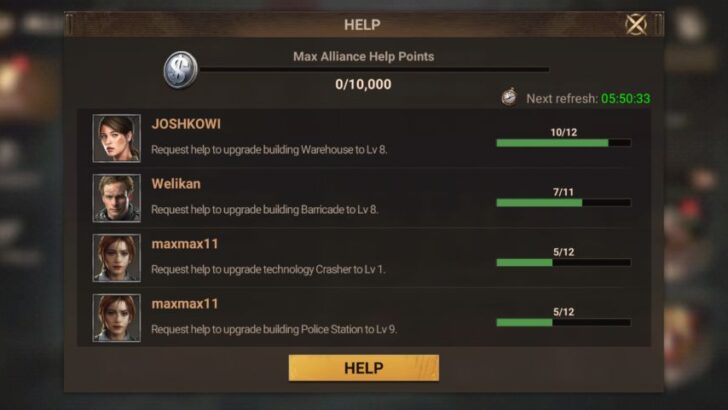This screenshot has width=728, height=410.
Task: Click the yellow HELP button
Action: 364,368
